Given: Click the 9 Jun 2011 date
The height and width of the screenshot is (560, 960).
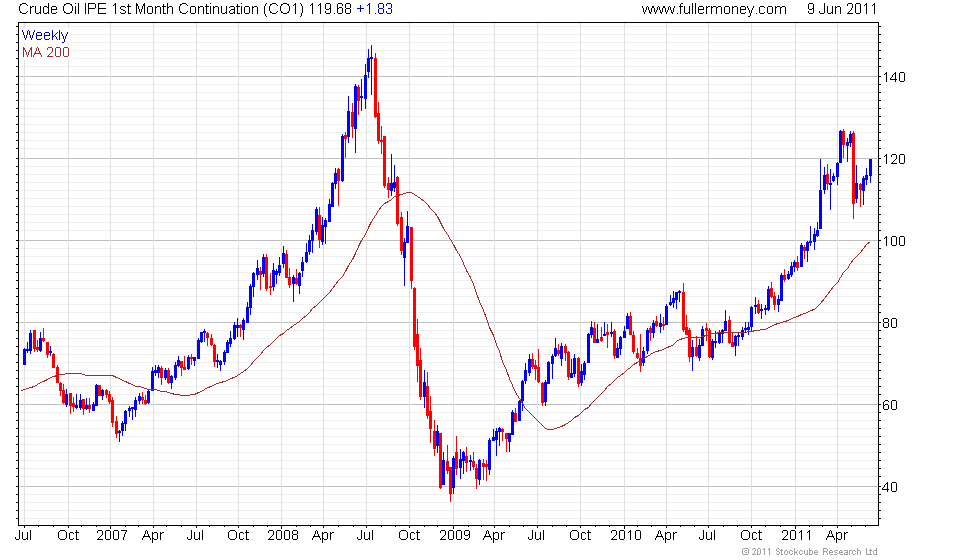Looking at the screenshot, I should click(842, 9).
